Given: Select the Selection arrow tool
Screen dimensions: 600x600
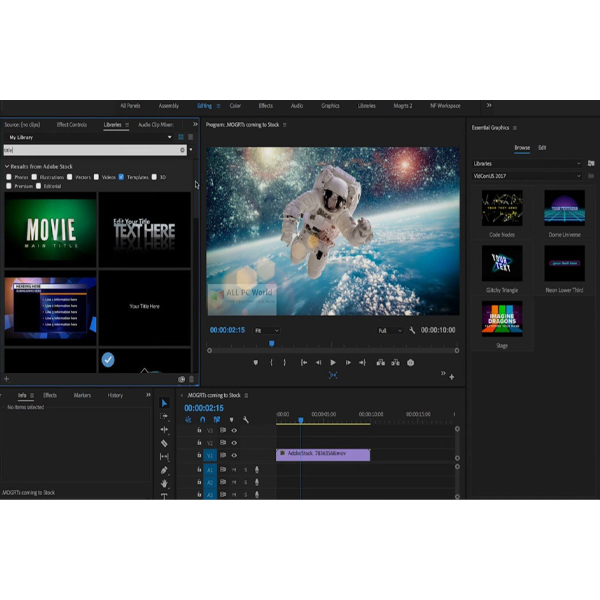Looking at the screenshot, I should coord(164,403).
